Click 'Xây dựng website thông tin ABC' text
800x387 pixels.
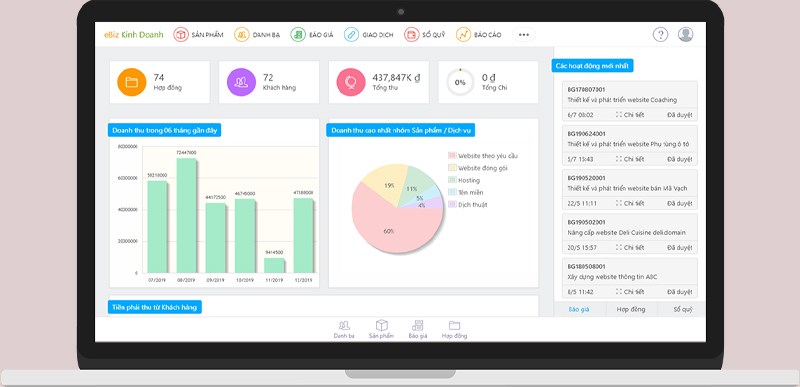pos(612,277)
